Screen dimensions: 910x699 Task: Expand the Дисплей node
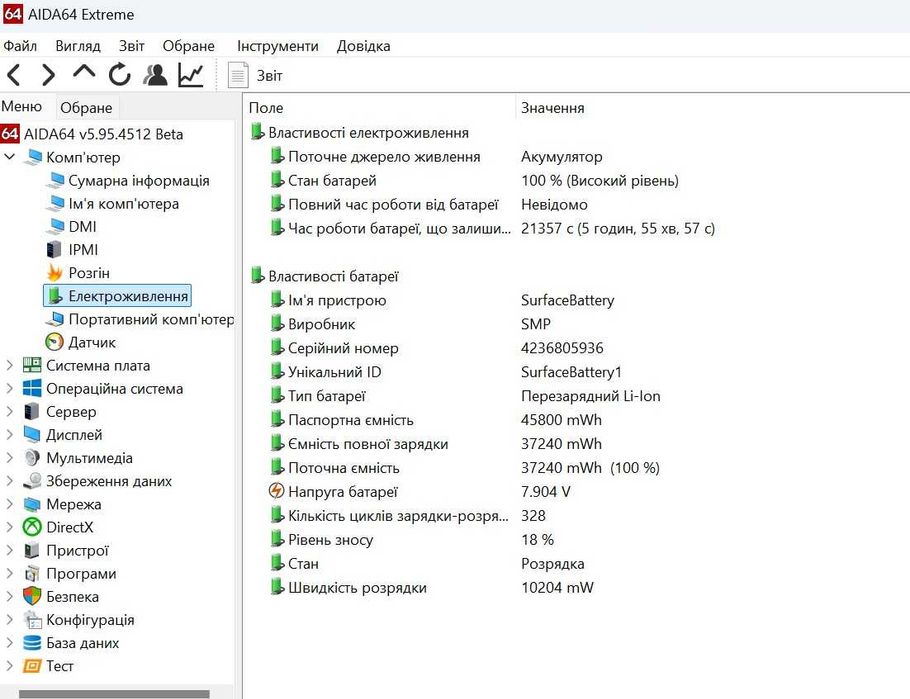pyautogui.click(x=9, y=435)
